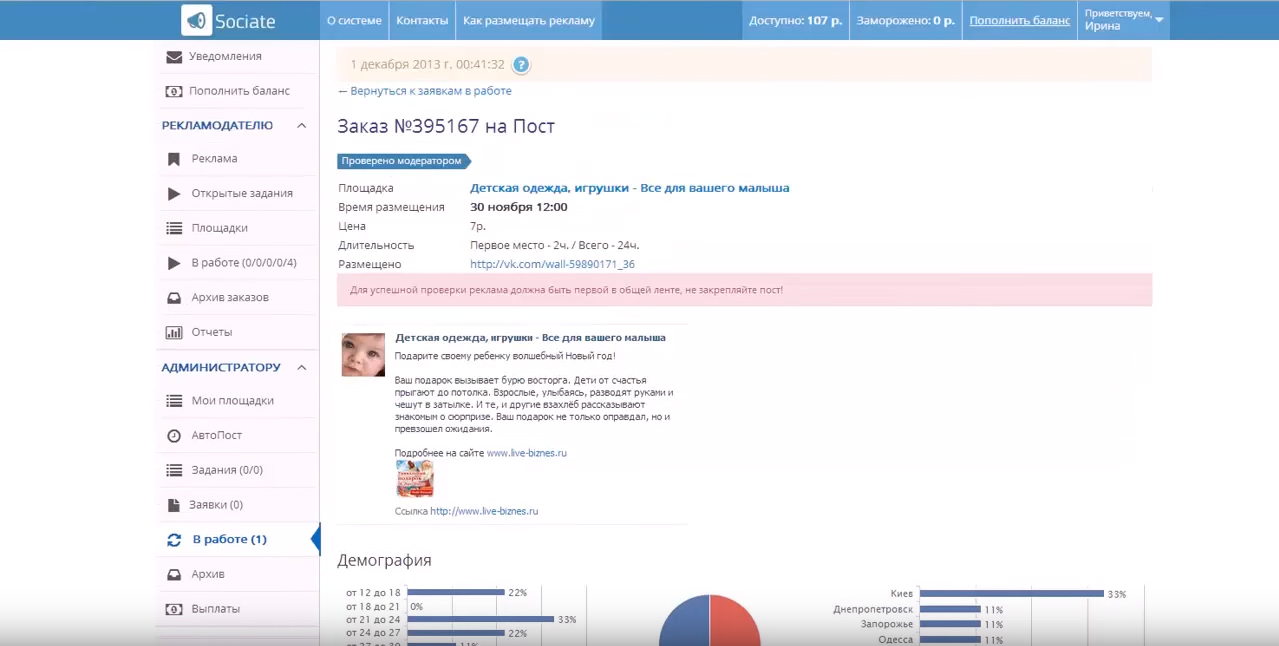
Task: Click the clock icon next to АвтоПост
Action: 173,436
